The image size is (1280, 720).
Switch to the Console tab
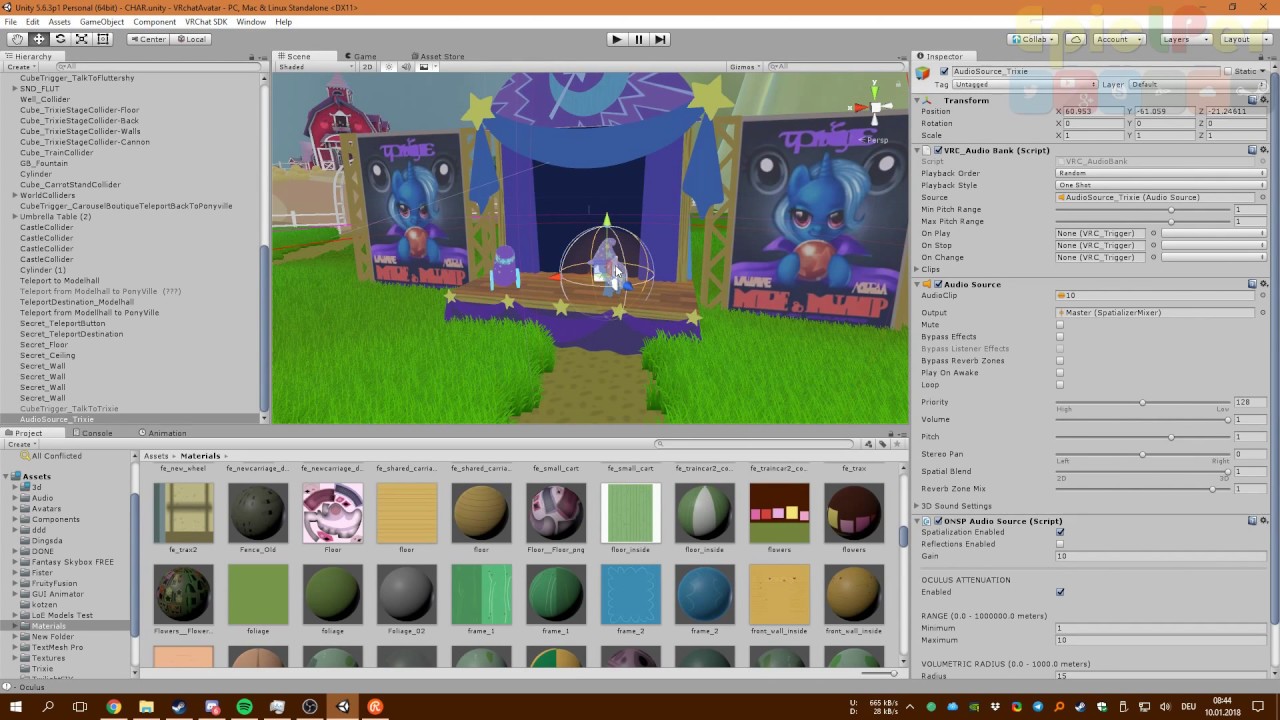point(92,433)
